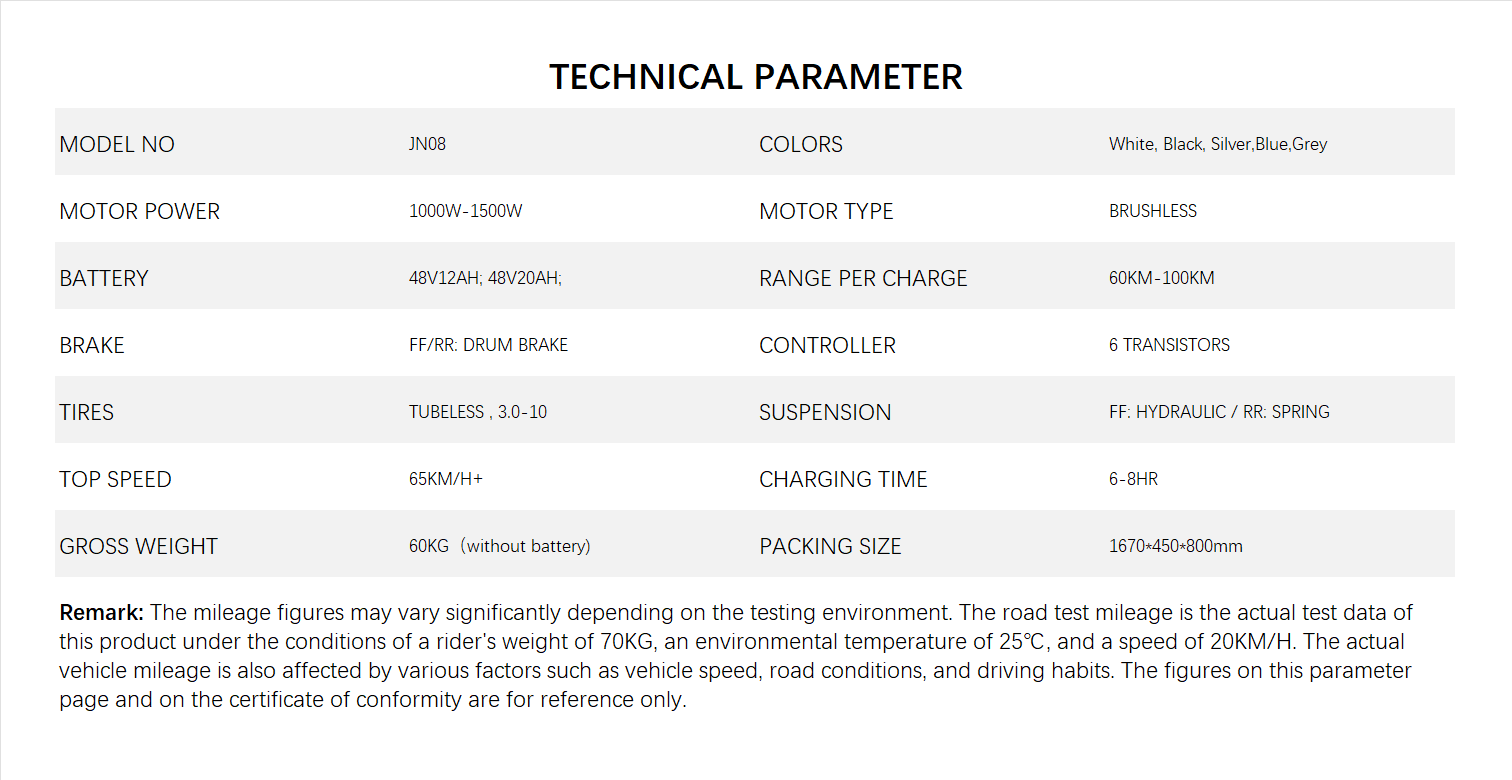Click the TECHNICAL PARAMETER heading

tap(755, 77)
